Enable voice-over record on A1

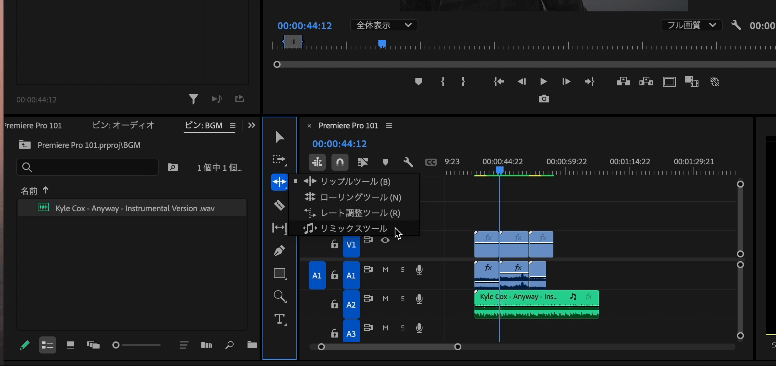[419, 270]
